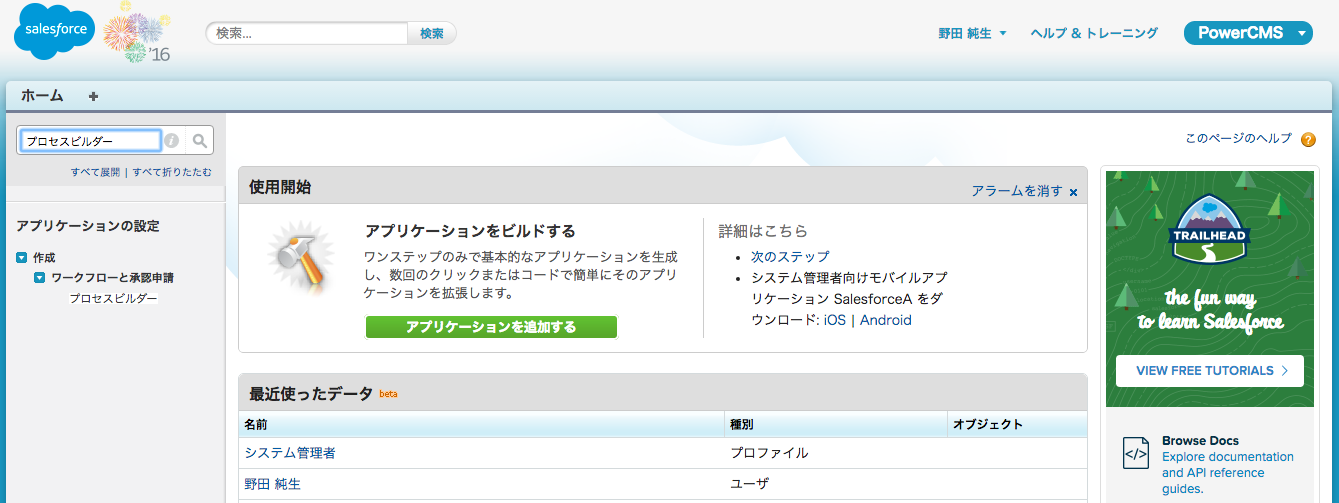Open the ホーム tab

click(x=42, y=96)
